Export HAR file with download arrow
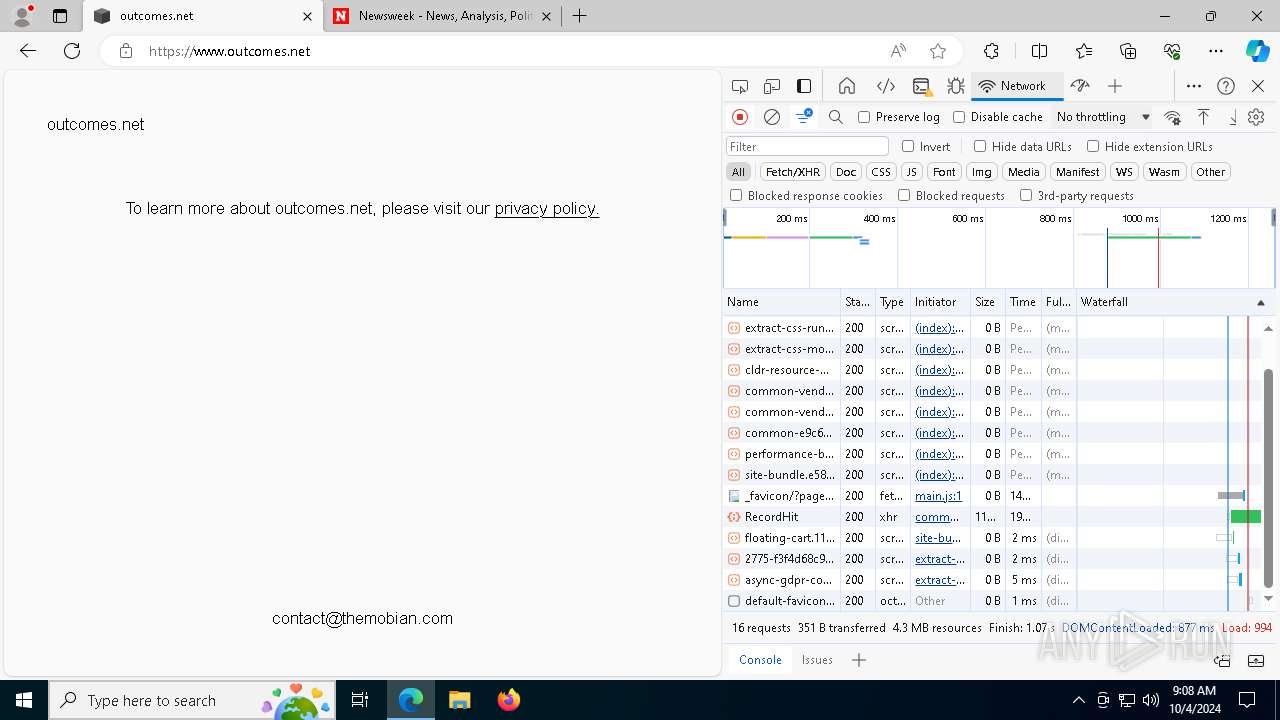The image size is (1280, 720). (1232, 117)
